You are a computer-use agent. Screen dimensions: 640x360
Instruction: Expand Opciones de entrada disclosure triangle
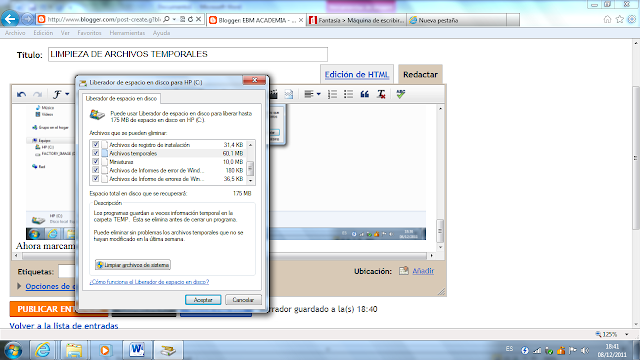click(19, 286)
